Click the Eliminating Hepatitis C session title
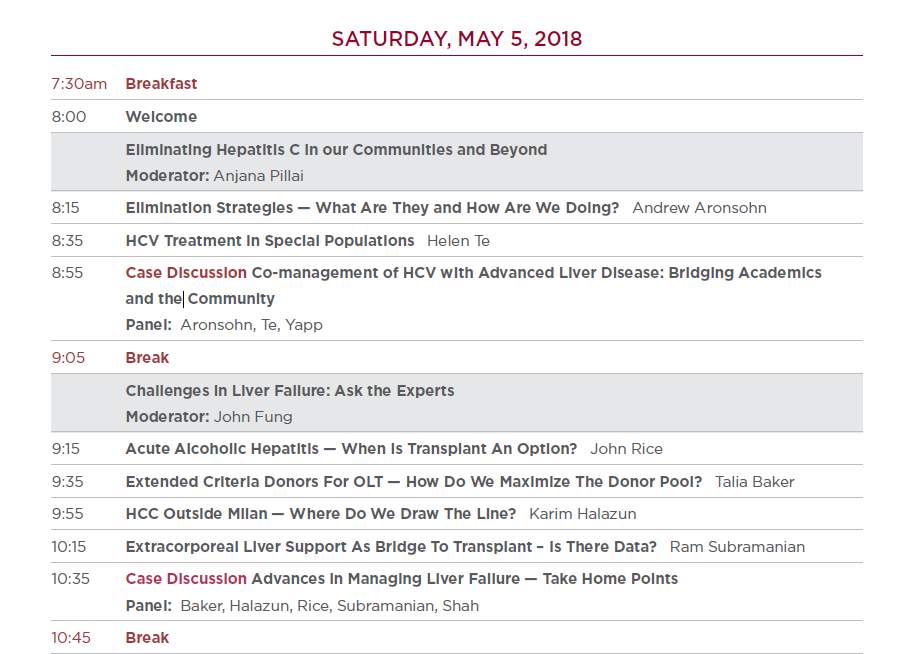This screenshot has width=911, height=654. pos(336,150)
